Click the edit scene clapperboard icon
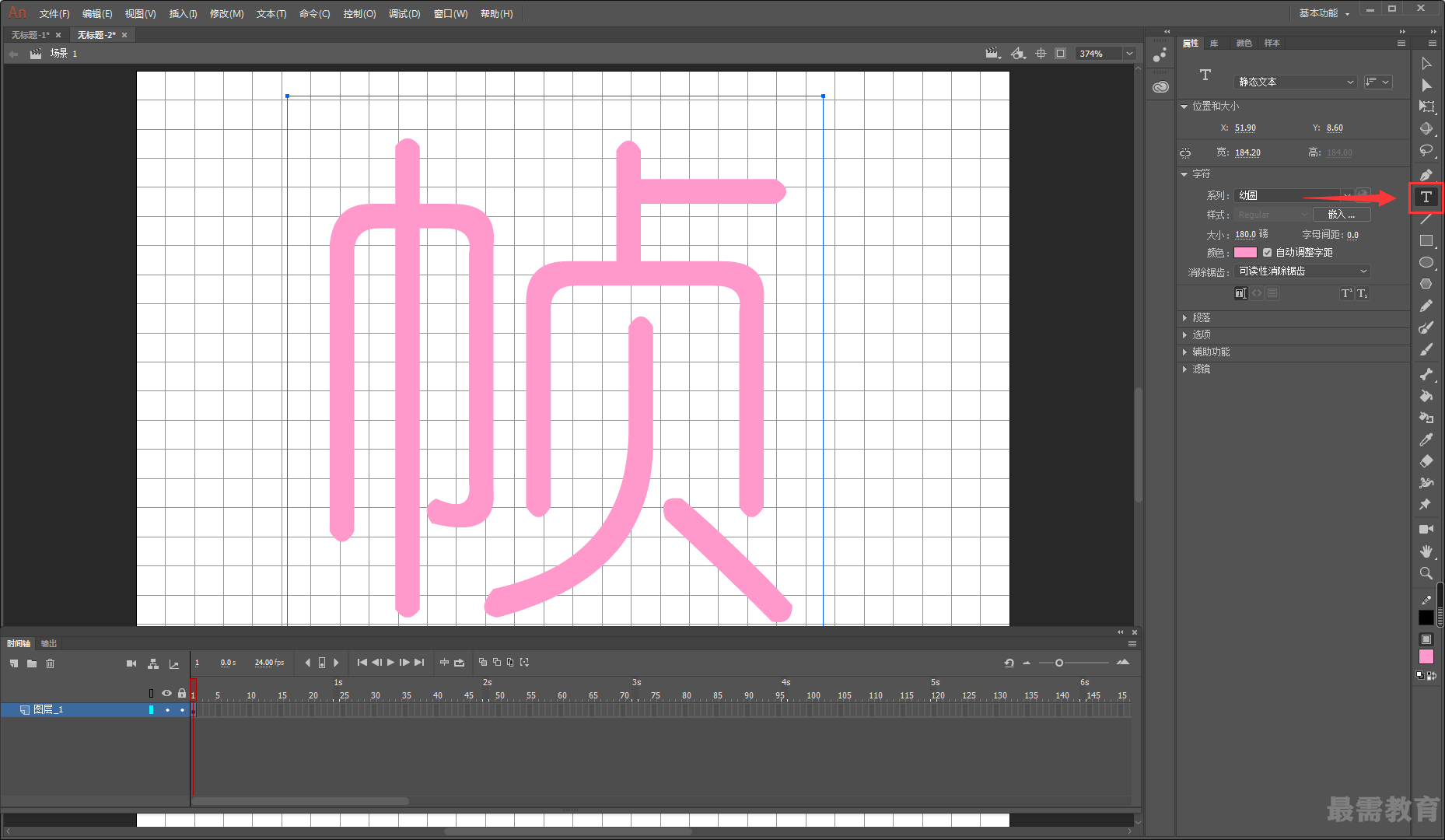The image size is (1445, 840). 992,54
